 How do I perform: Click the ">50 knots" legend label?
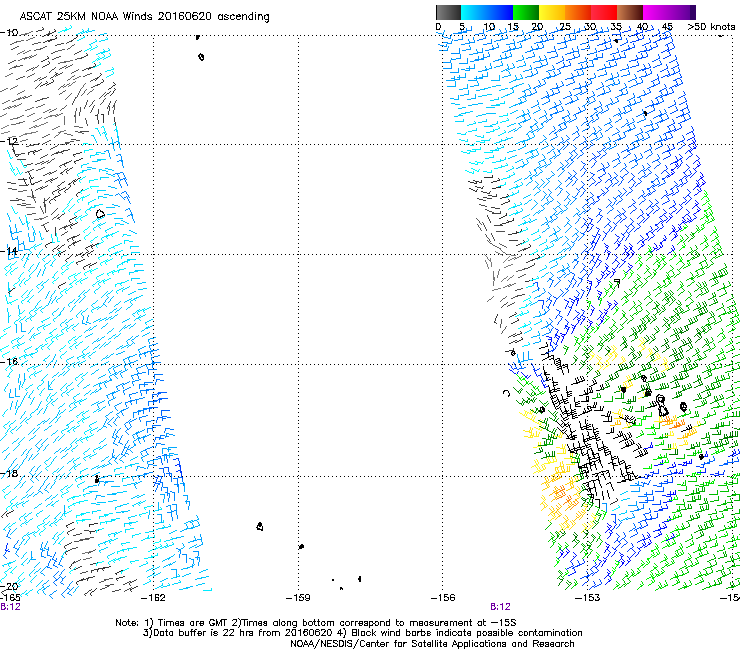click(711, 27)
